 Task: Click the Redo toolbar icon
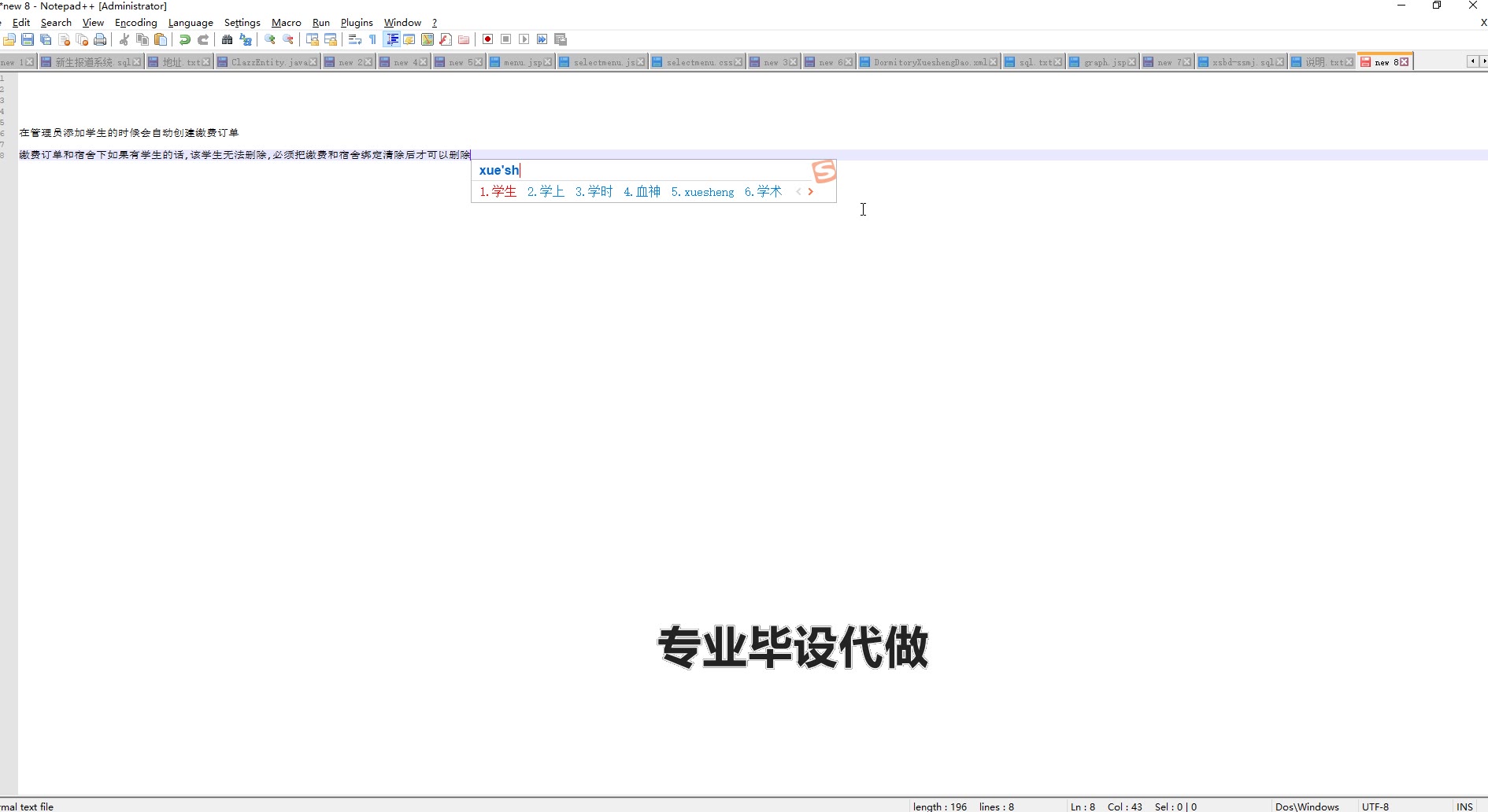coord(203,39)
